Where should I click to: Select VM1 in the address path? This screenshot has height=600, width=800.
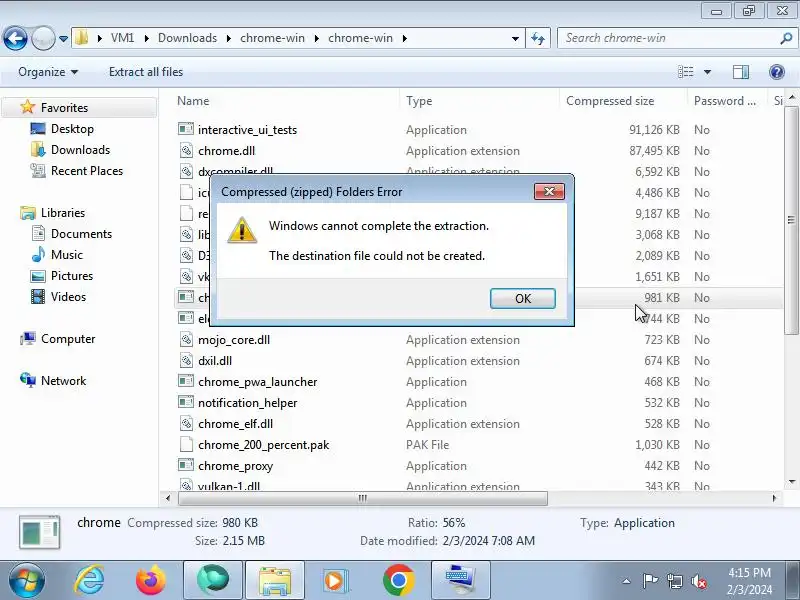(x=122, y=38)
